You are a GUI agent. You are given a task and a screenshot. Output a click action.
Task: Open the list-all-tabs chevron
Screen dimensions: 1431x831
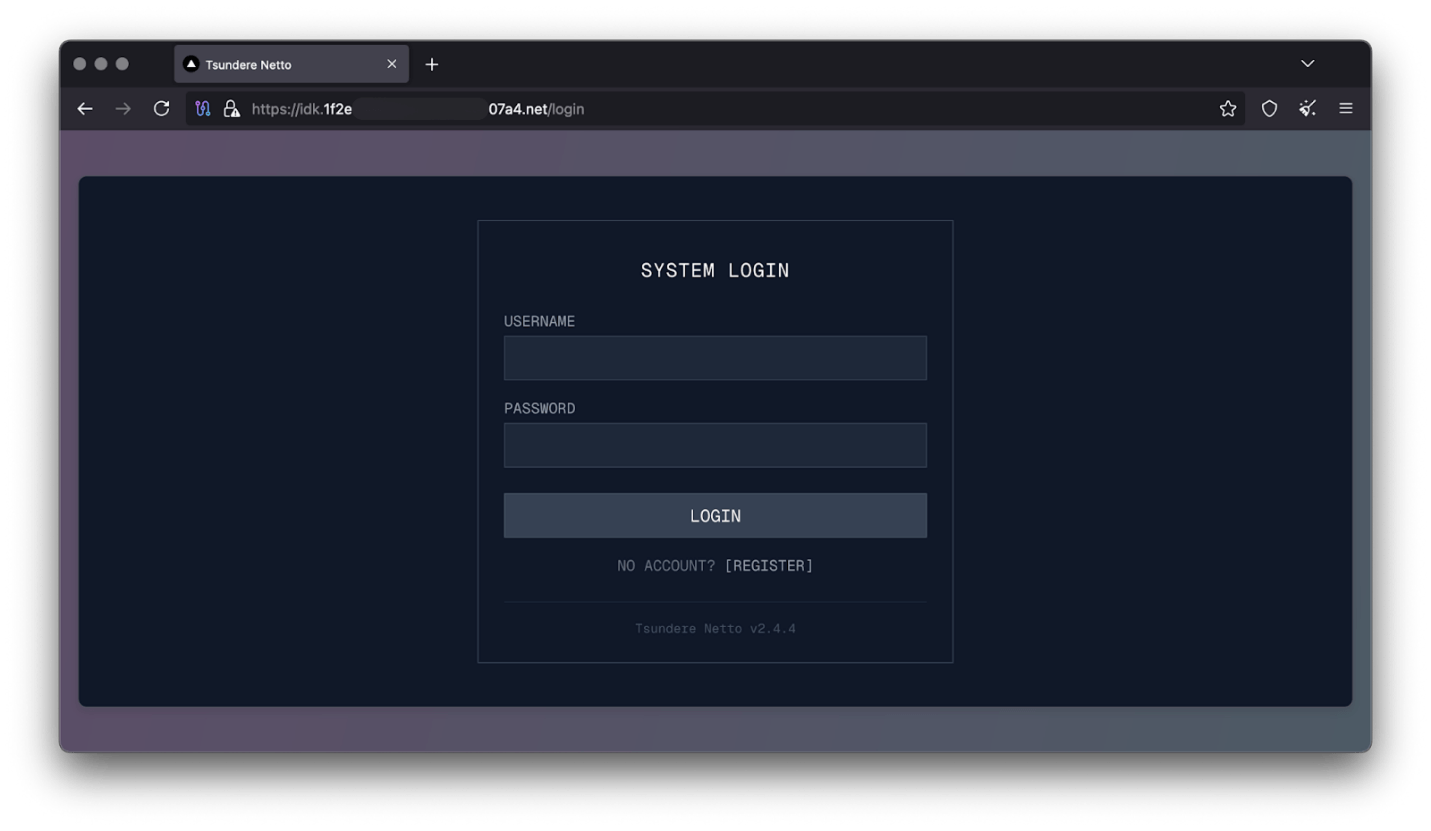1307,63
